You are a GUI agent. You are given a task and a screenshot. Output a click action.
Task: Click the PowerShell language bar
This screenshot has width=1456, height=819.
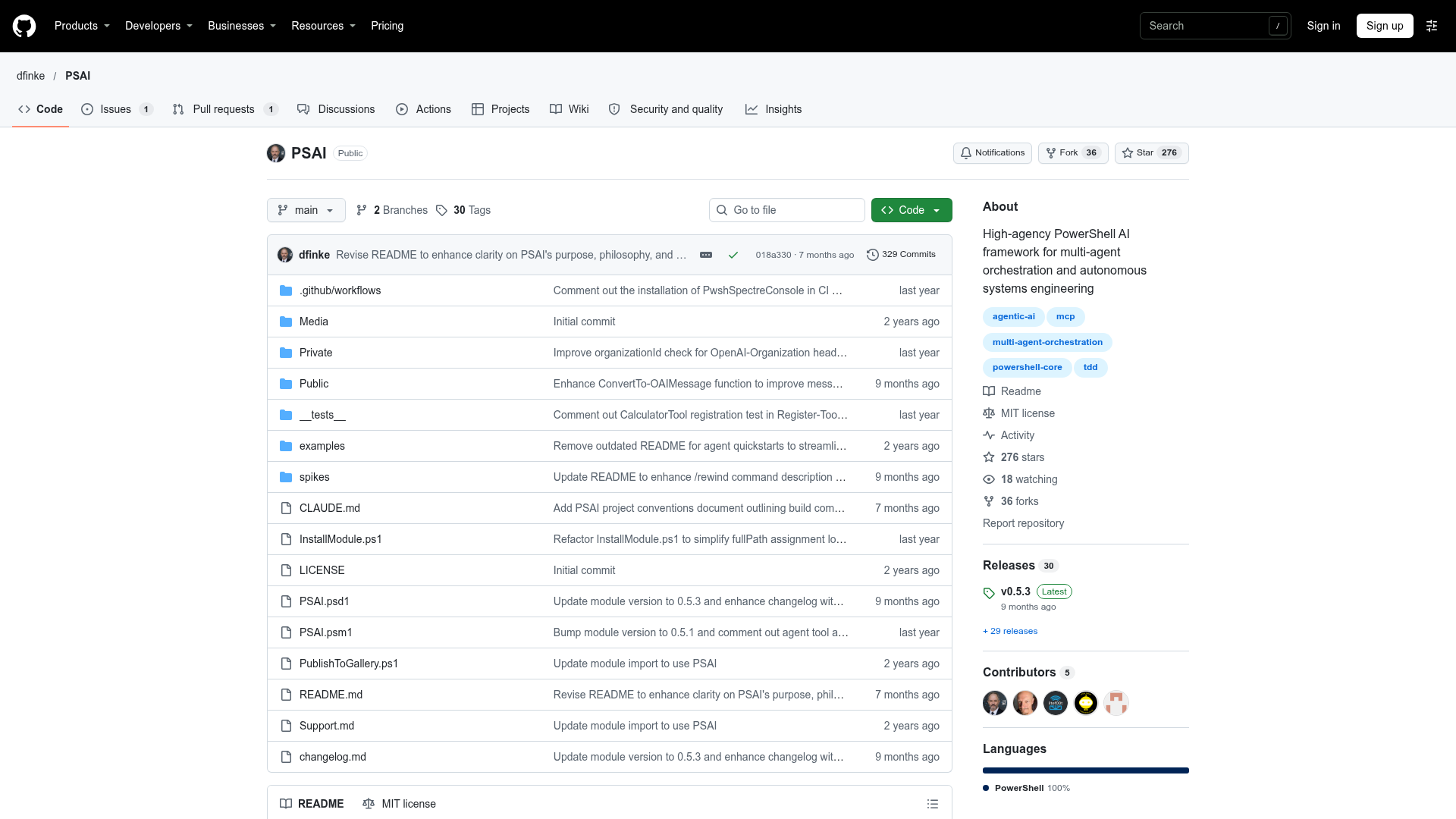1086,770
